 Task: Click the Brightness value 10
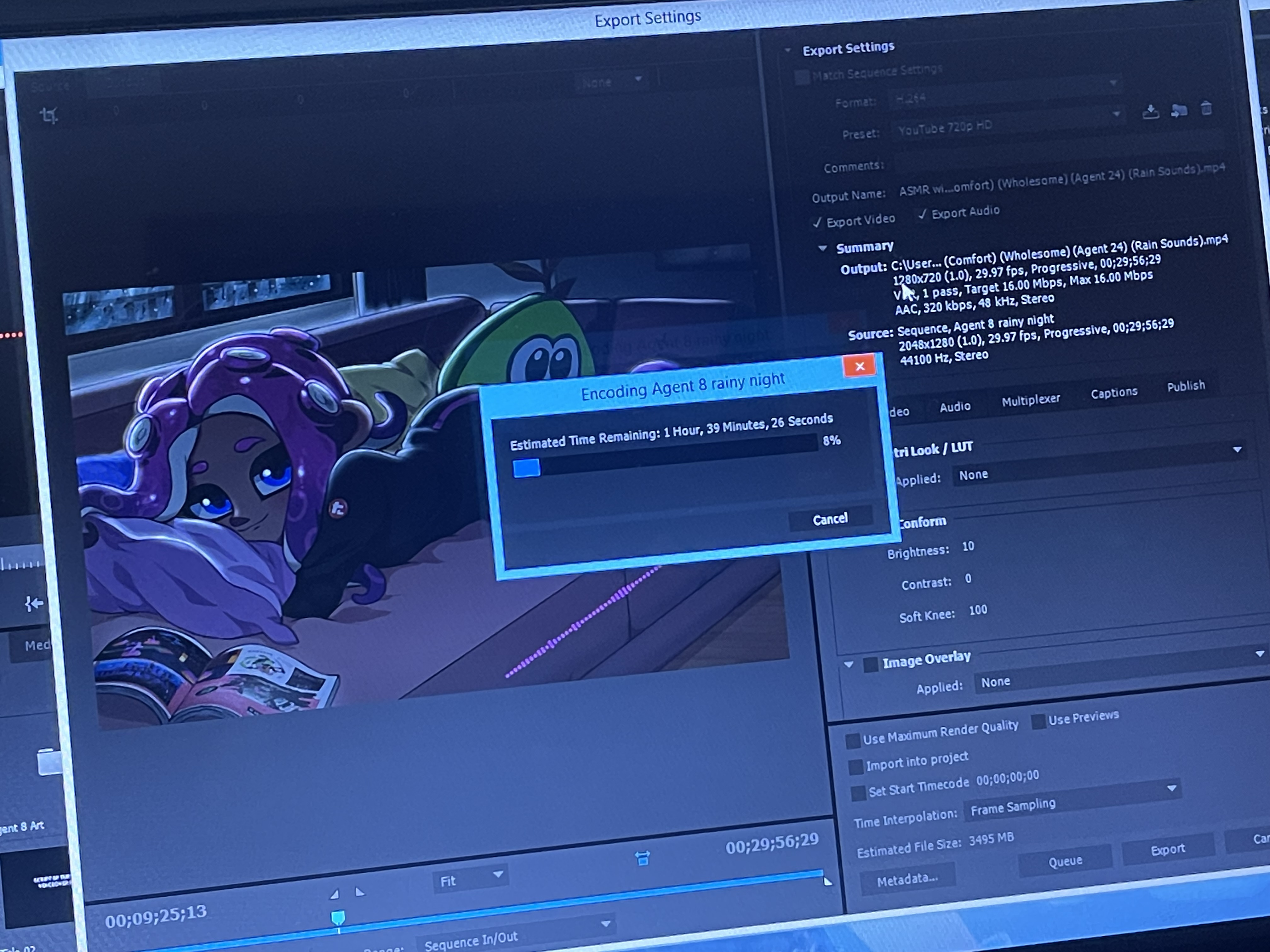[968, 546]
